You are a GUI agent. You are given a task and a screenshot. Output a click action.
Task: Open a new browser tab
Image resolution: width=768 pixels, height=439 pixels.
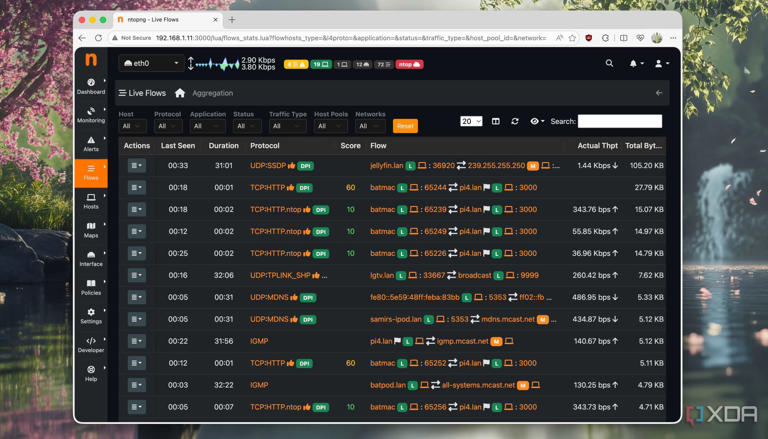[x=232, y=20]
